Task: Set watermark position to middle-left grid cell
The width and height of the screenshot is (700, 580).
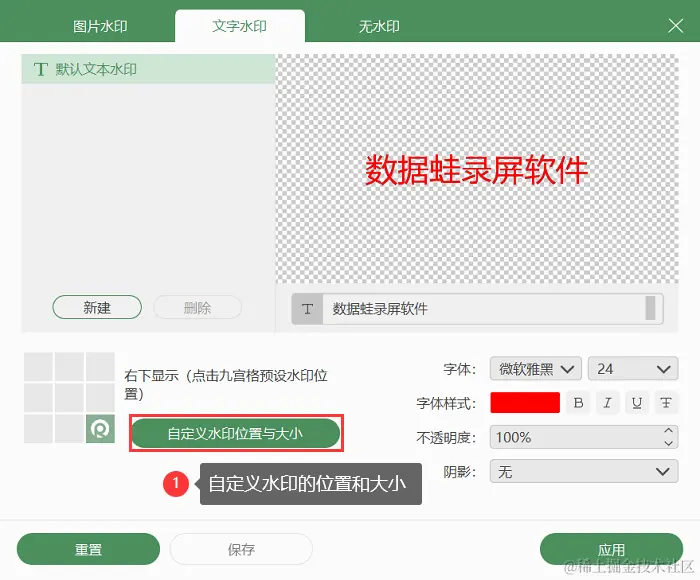Action: pos(38,397)
